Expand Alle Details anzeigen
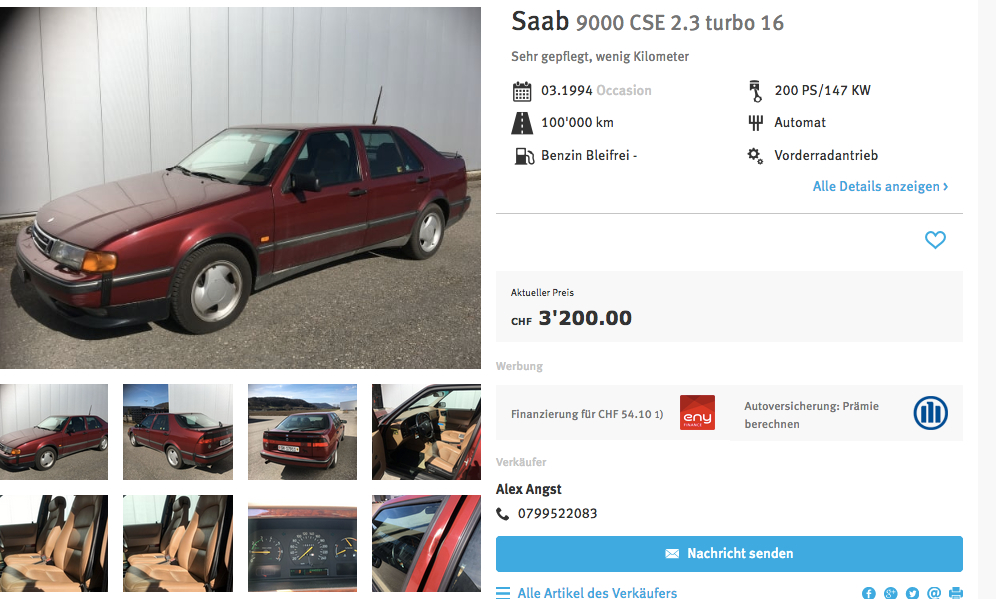 880,186
